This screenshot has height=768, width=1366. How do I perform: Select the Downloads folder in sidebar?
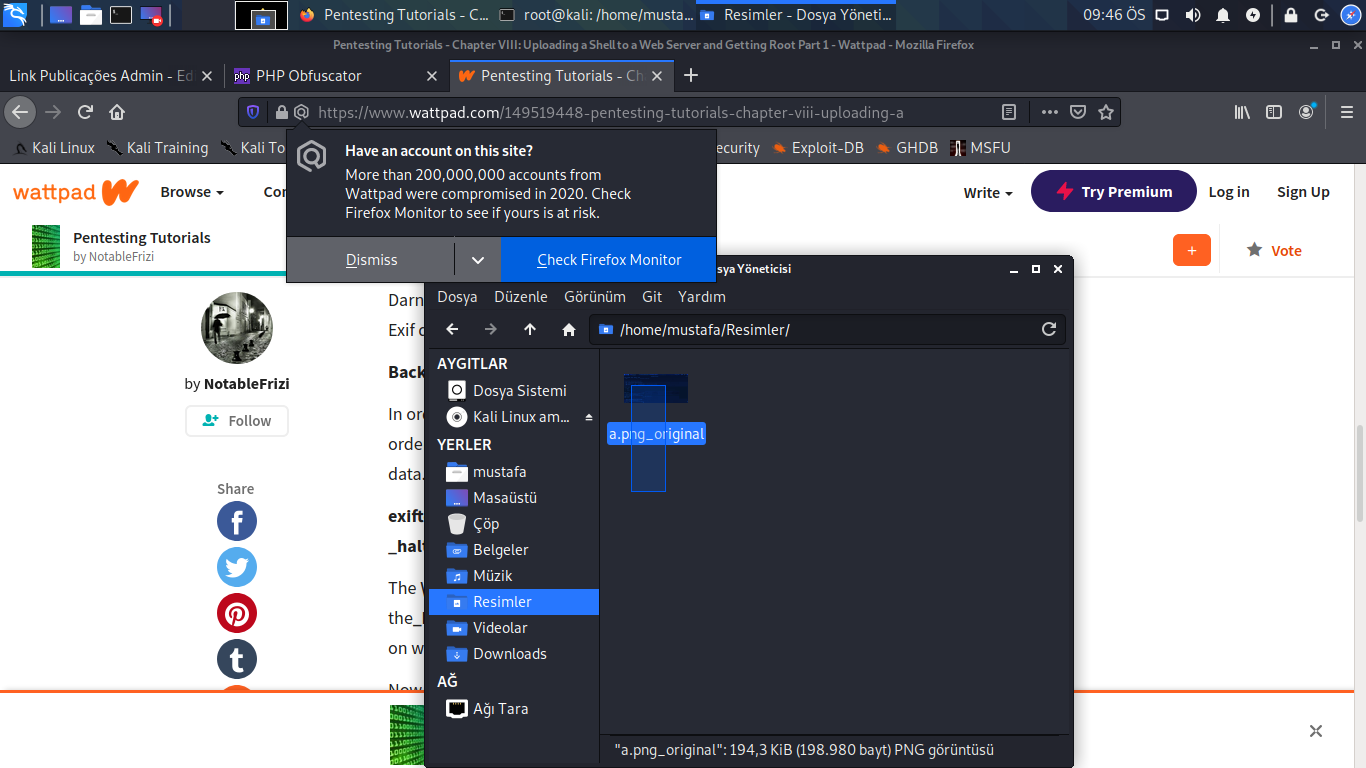509,654
